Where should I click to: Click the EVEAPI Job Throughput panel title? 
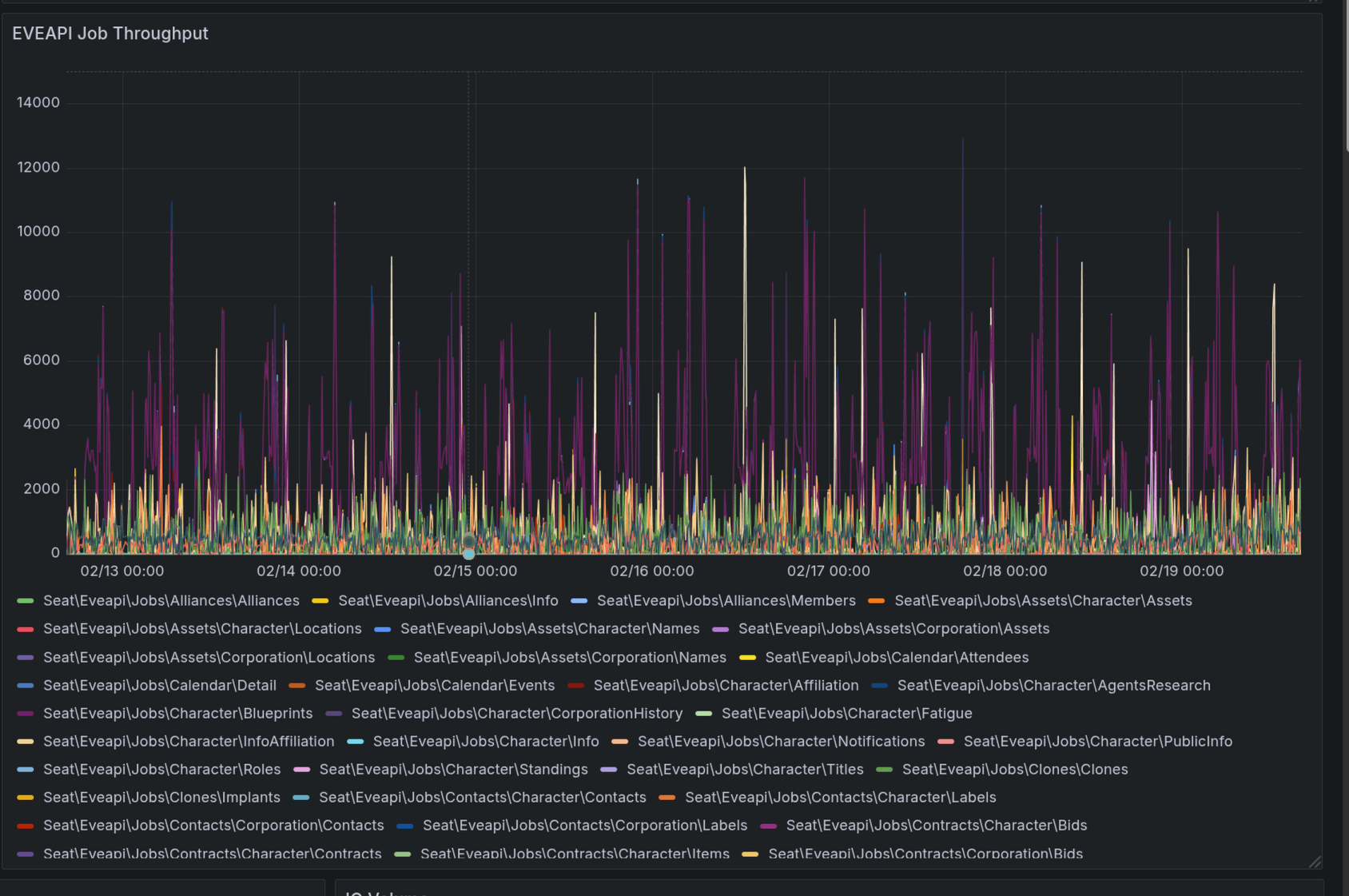[110, 34]
